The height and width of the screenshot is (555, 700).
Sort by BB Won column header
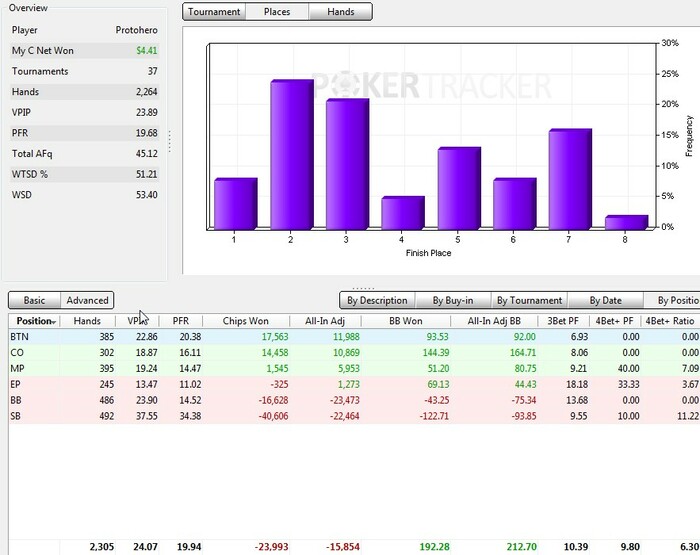pyautogui.click(x=405, y=321)
